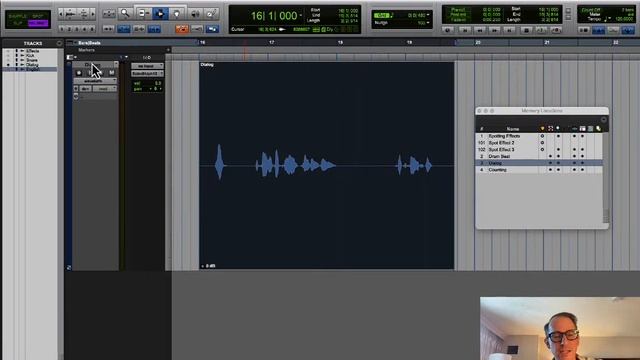Image resolution: width=640 pixels, height=360 pixels.
Task: Click the last column icon in Memory Locations header
Action: 598,129
